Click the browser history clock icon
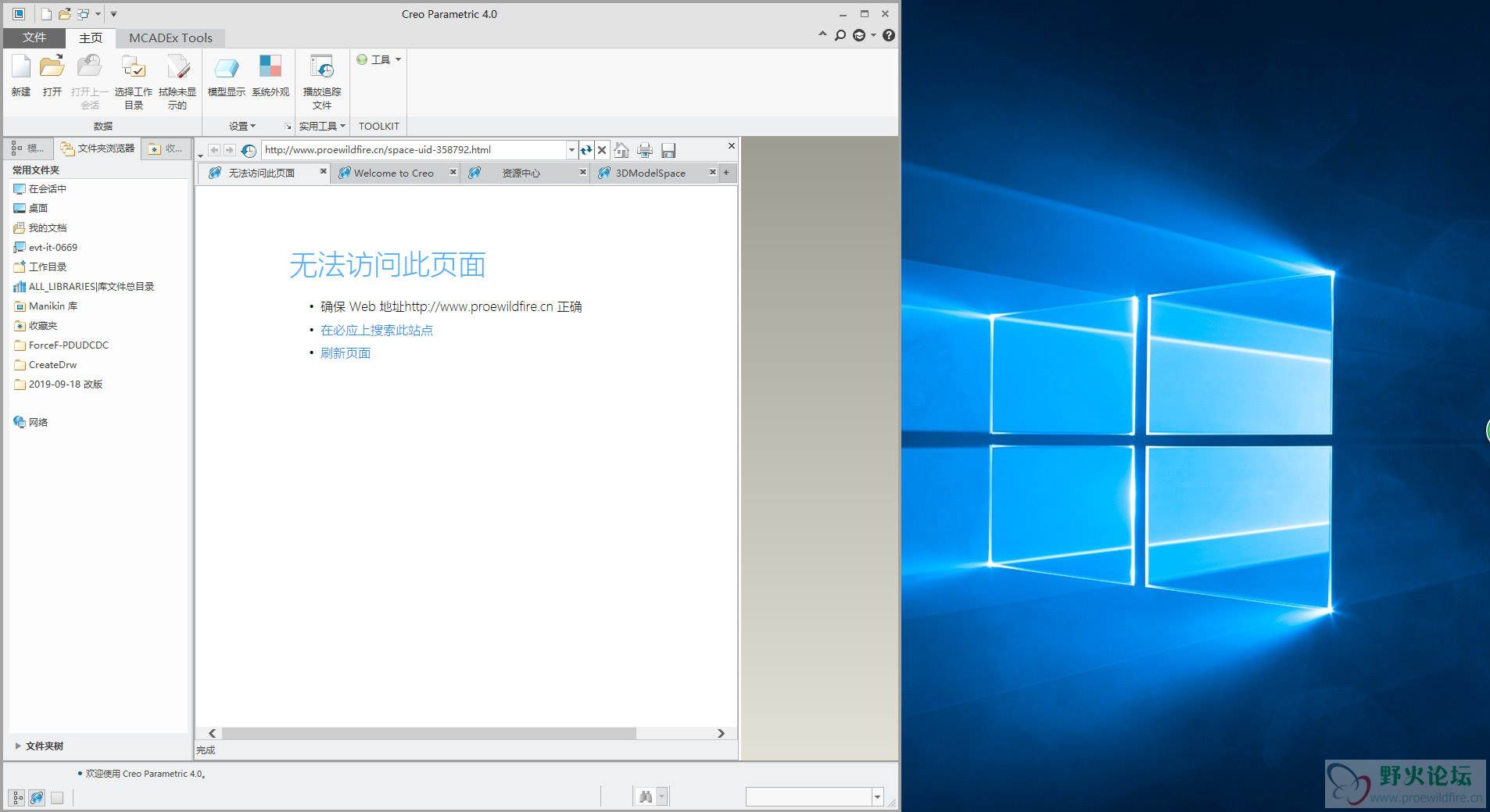Image resolution: width=1490 pixels, height=812 pixels. 249,150
